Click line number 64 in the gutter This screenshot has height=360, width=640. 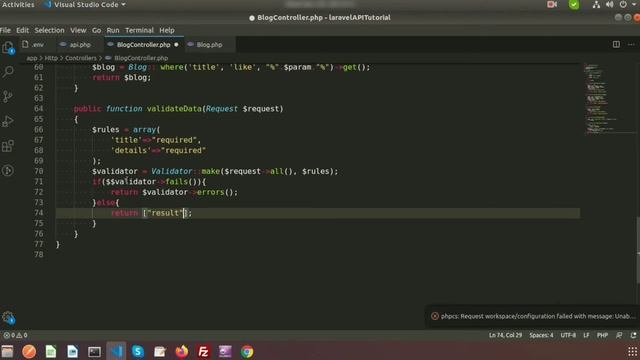pyautogui.click(x=38, y=109)
